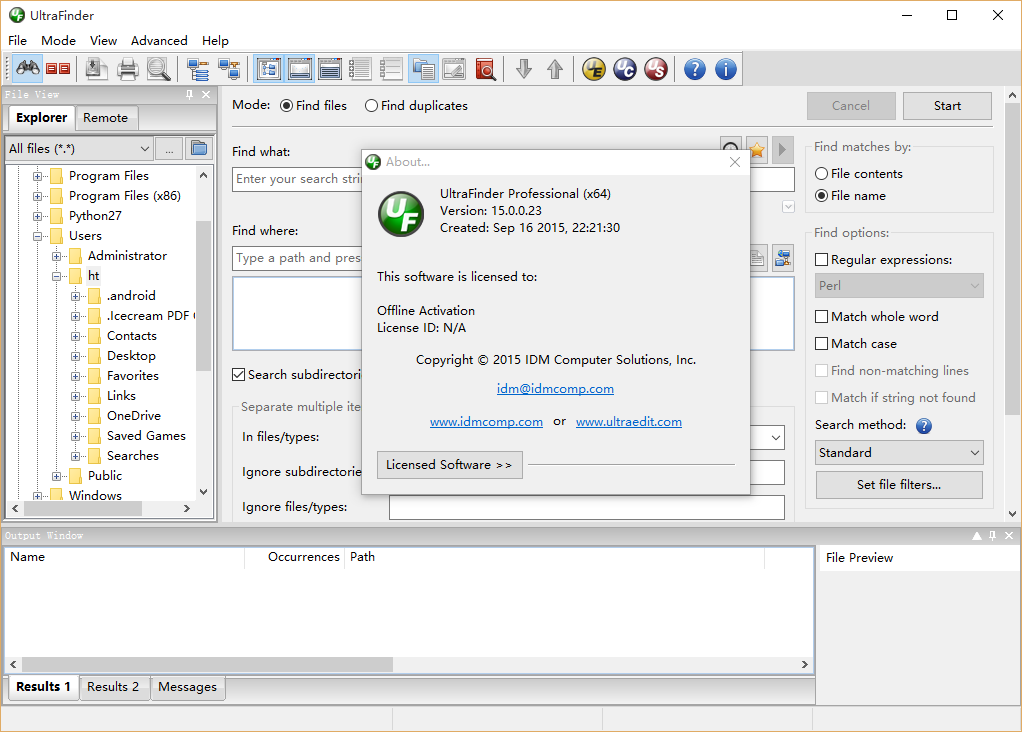Screen dimensions: 1022x732
Task: Choose File contents matching option
Action: (x=822, y=174)
